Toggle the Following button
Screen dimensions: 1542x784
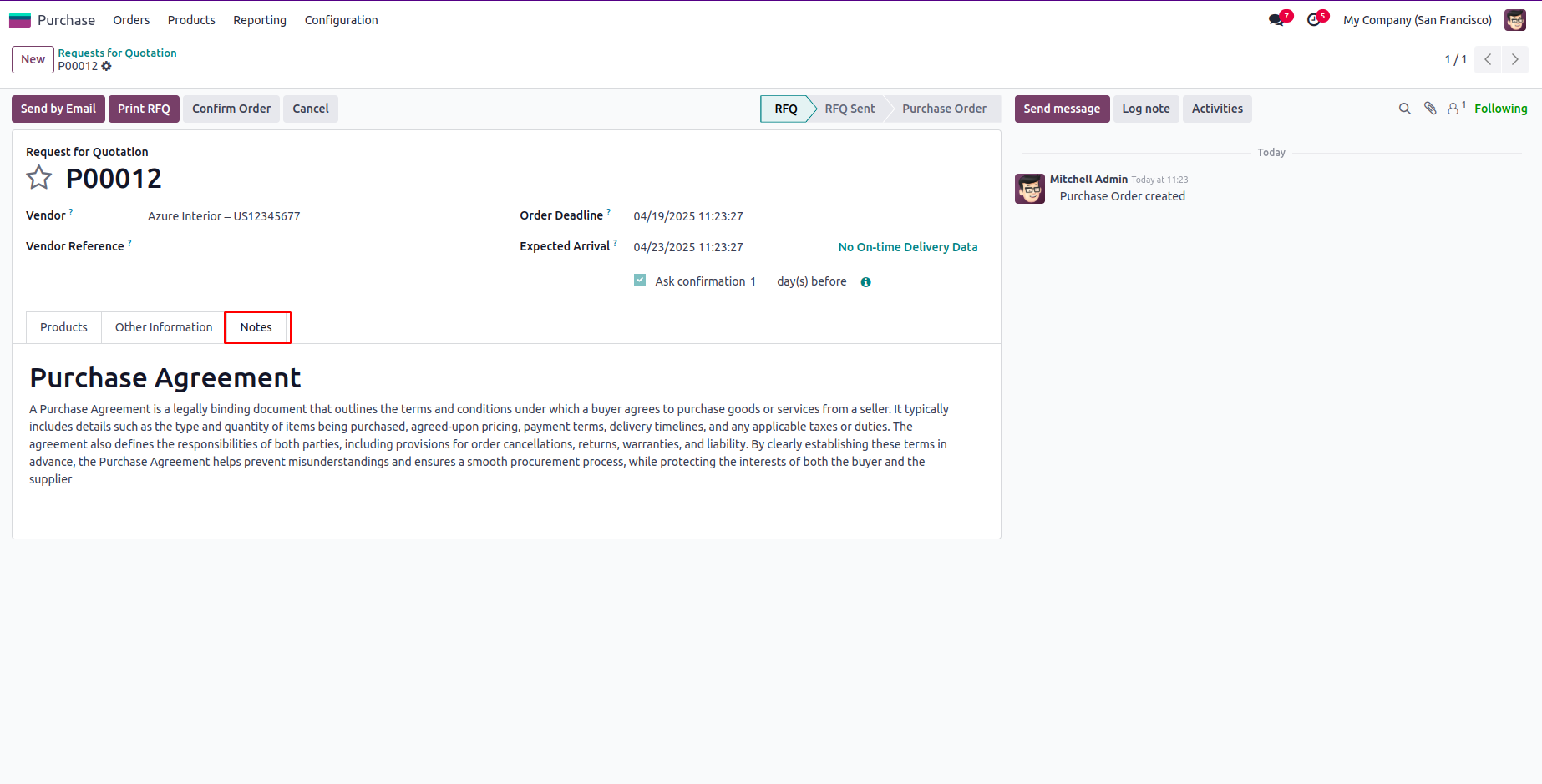point(1500,109)
